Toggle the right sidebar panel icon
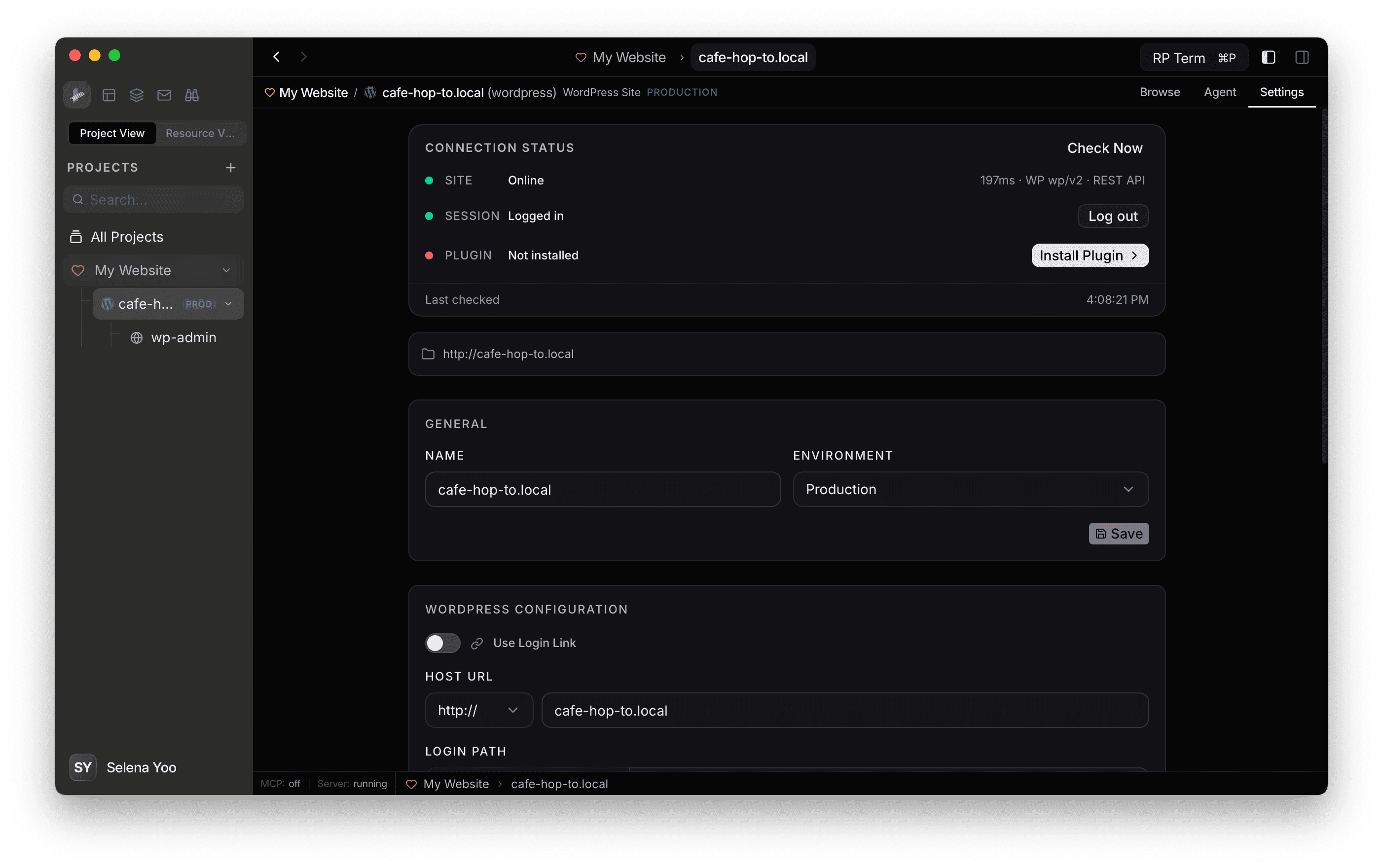1383x868 pixels. pyautogui.click(x=1302, y=57)
